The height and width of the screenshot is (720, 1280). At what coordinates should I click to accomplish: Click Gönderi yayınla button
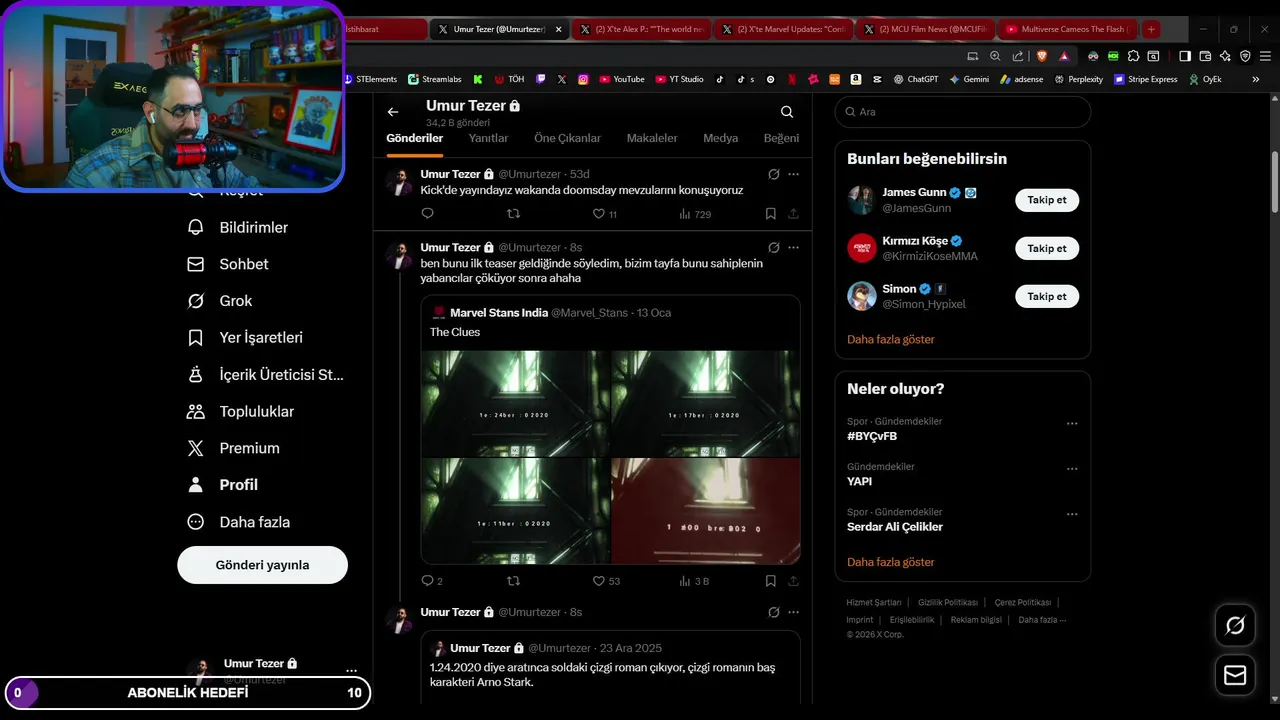click(262, 565)
